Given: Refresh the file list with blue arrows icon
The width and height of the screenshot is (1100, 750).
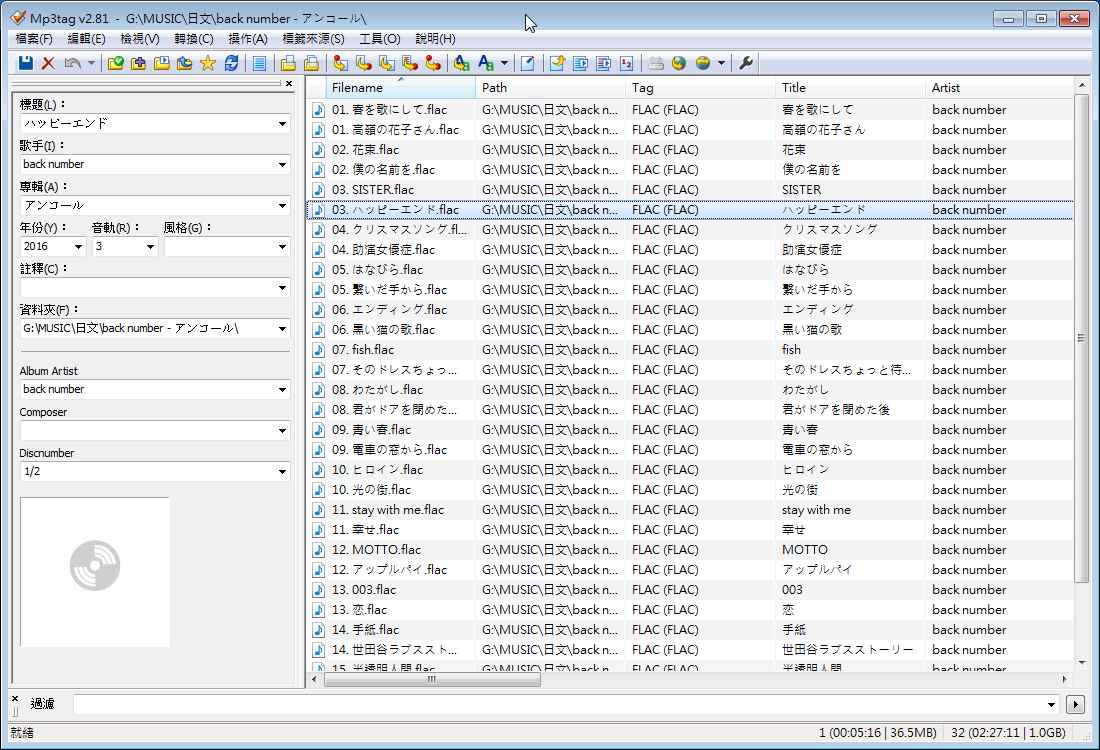Looking at the screenshot, I should pos(231,63).
